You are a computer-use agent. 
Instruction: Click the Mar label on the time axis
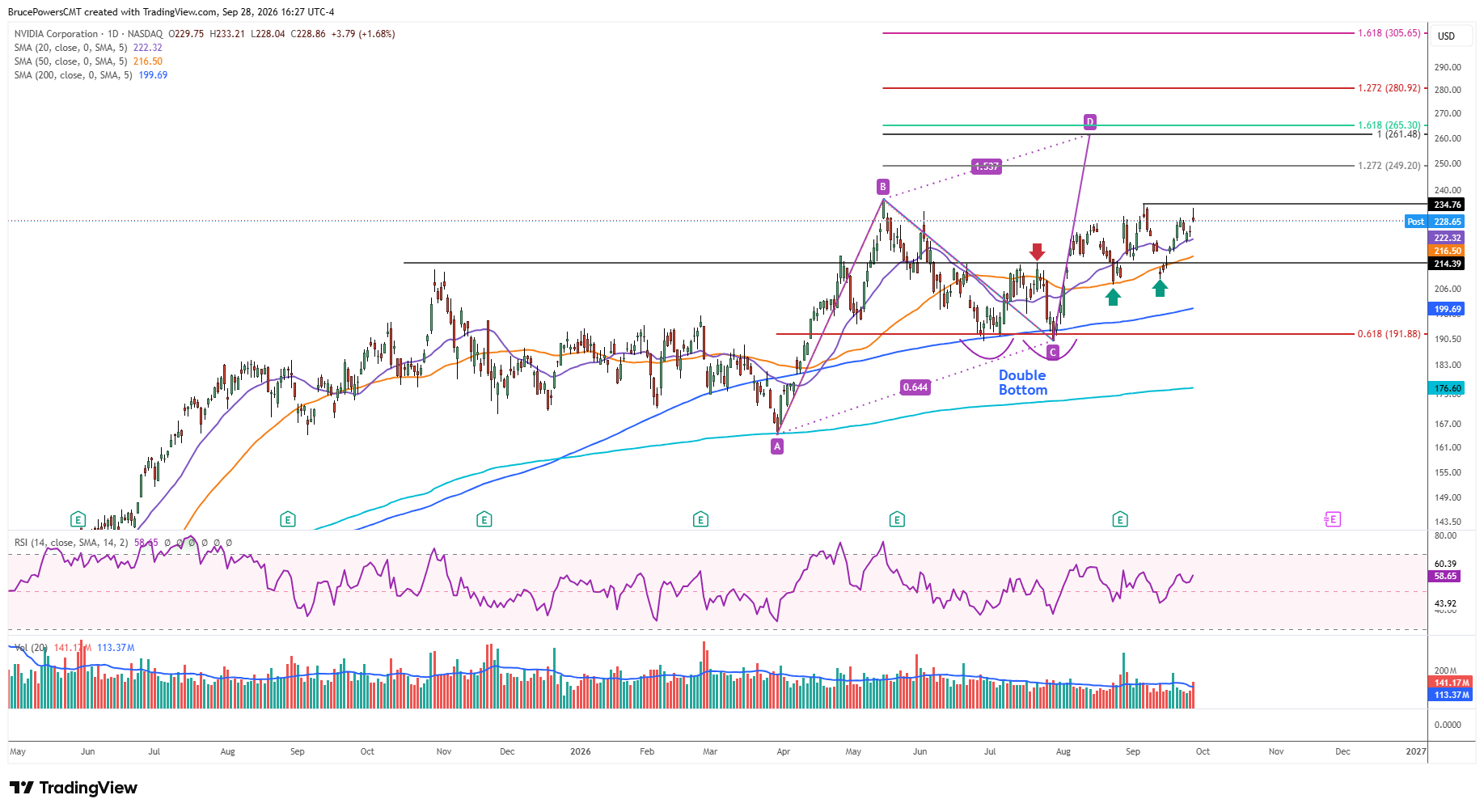(x=710, y=751)
